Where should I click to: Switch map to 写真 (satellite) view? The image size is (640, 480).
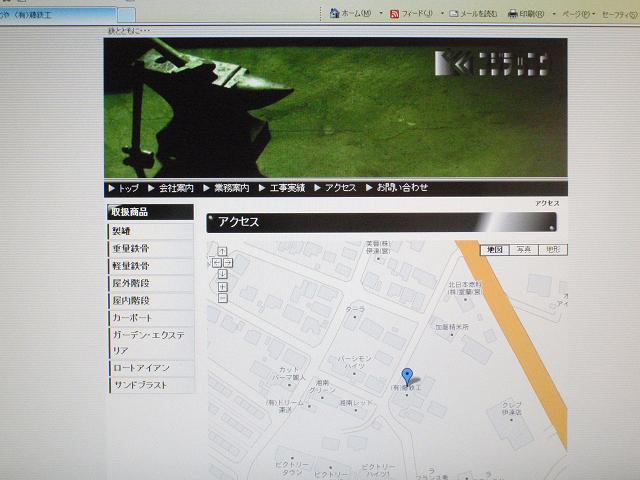point(524,249)
